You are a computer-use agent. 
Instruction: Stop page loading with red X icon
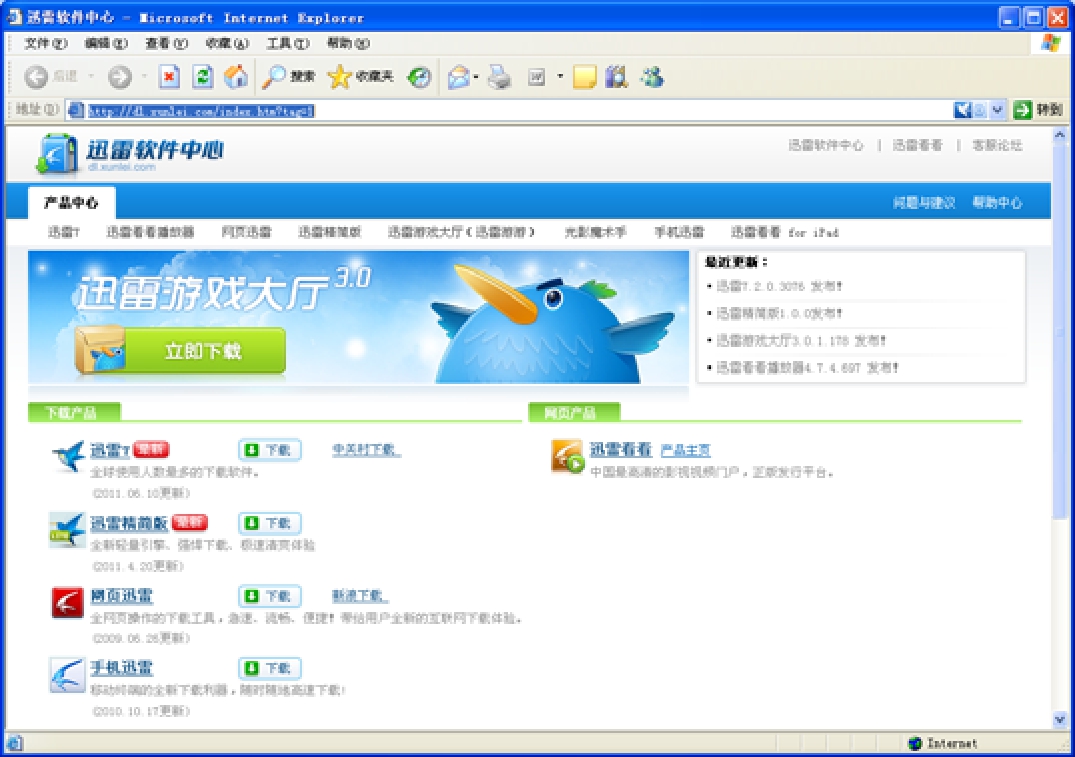click(169, 77)
